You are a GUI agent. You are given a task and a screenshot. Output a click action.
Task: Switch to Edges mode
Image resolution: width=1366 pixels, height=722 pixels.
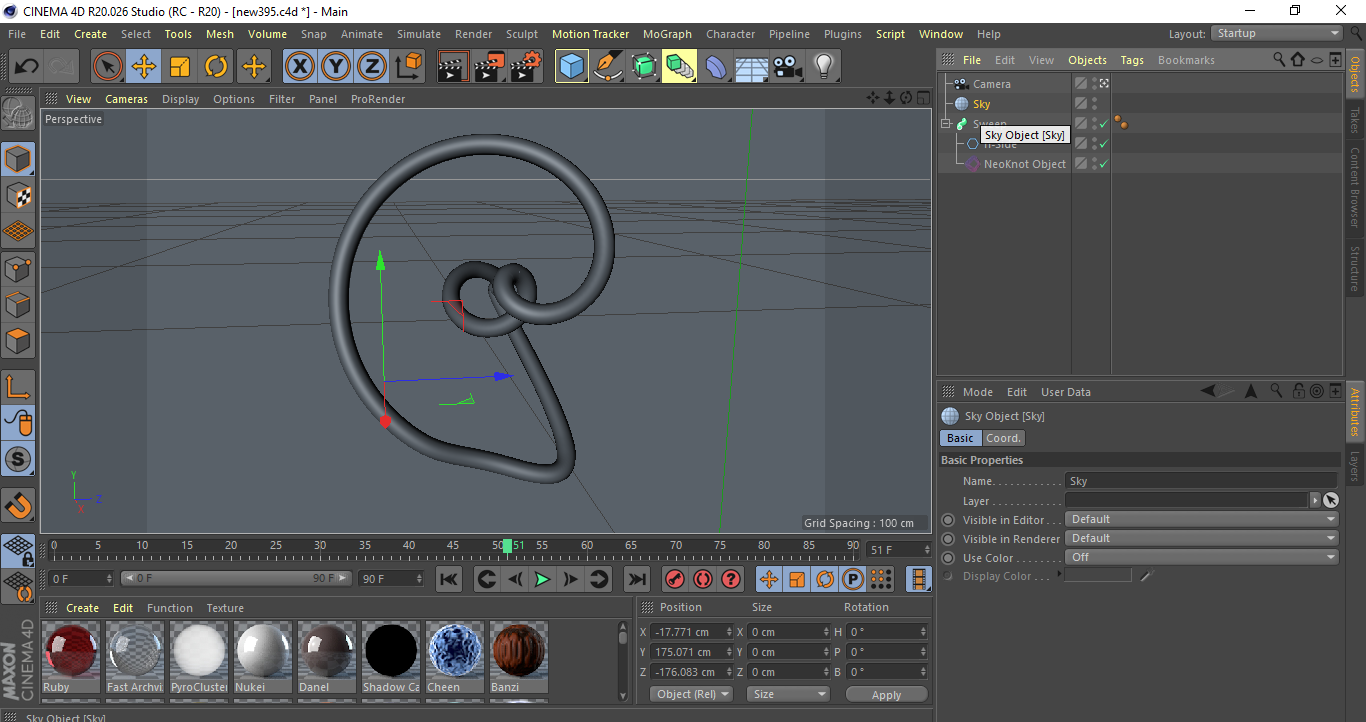[18, 304]
